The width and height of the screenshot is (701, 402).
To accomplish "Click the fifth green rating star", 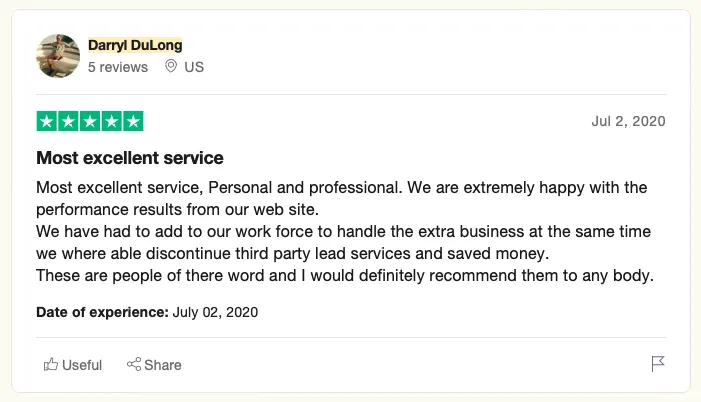I will (x=134, y=122).
